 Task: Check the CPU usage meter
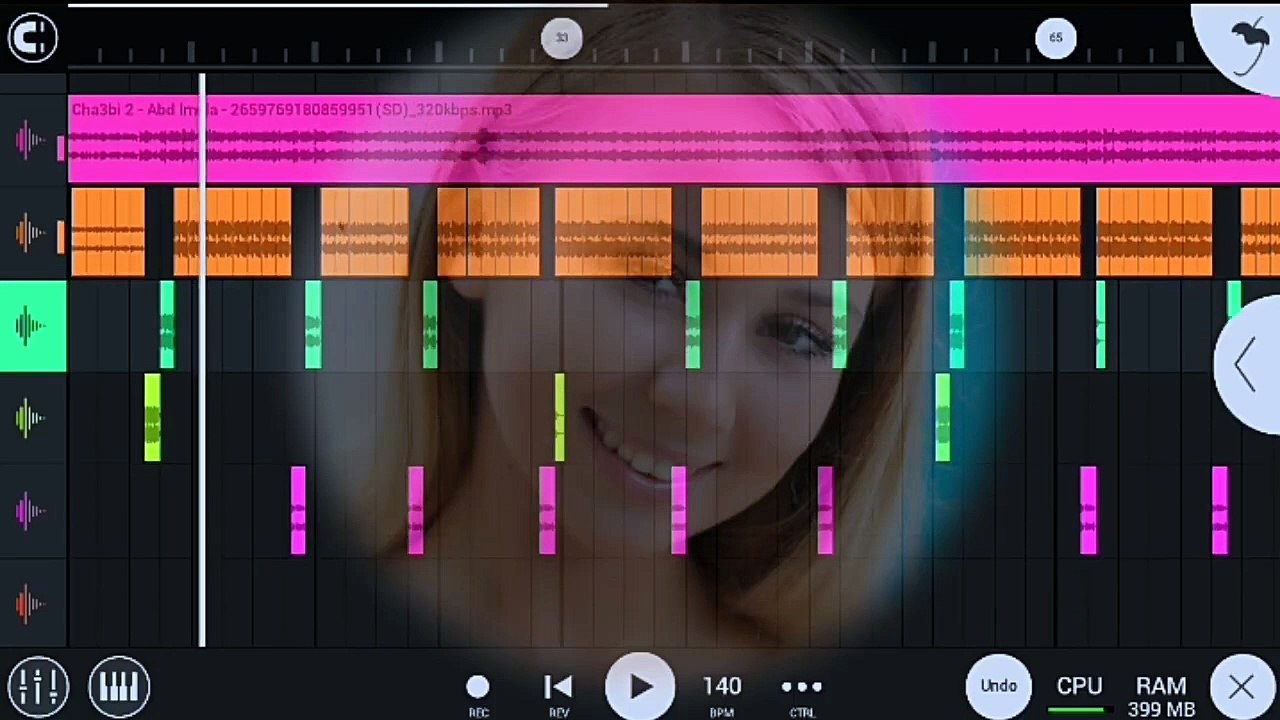1080,694
